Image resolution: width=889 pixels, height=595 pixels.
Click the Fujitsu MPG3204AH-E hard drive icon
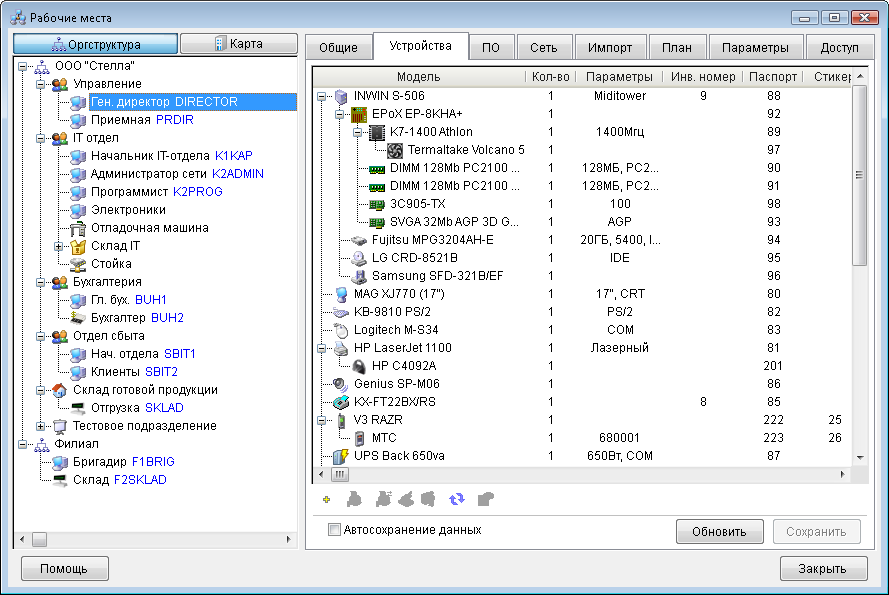coord(360,240)
